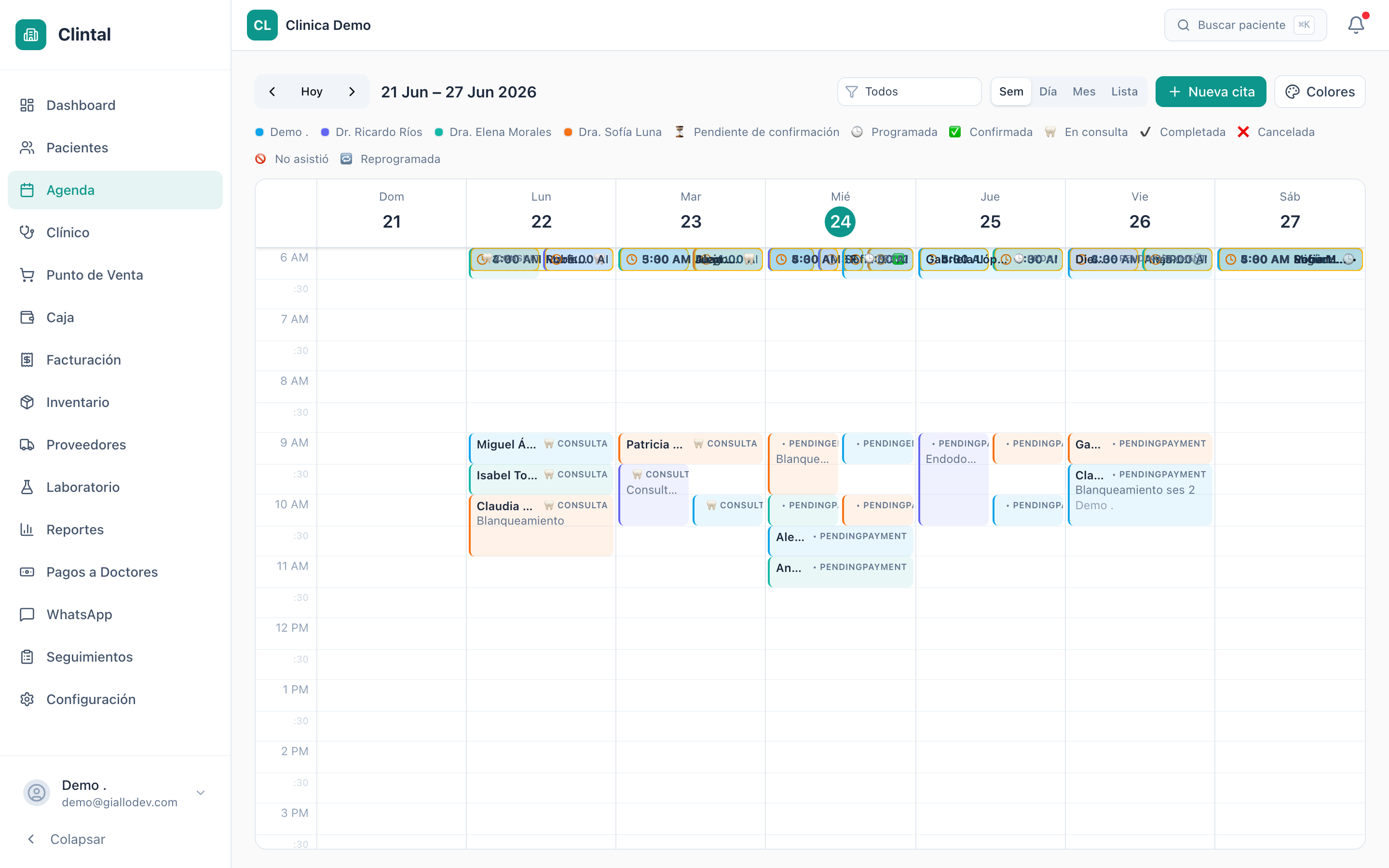
Task: Open Punto de Venta cart section
Action: click(x=115, y=275)
